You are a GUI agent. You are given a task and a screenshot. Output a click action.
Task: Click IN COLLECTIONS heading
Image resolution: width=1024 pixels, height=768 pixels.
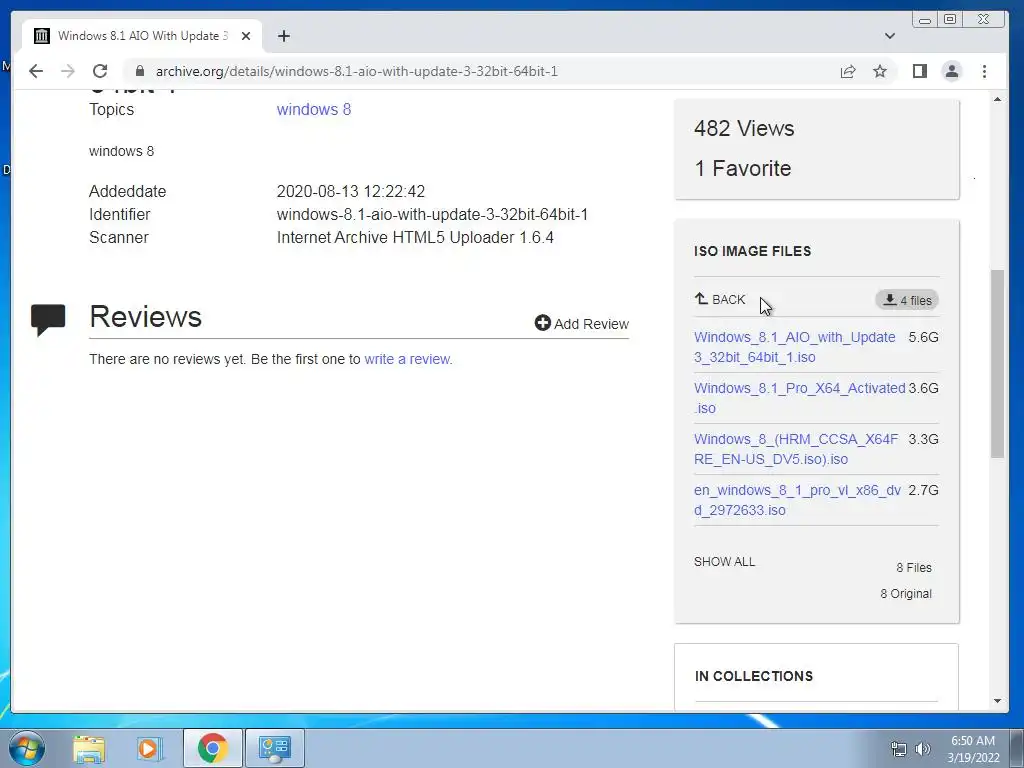click(754, 676)
